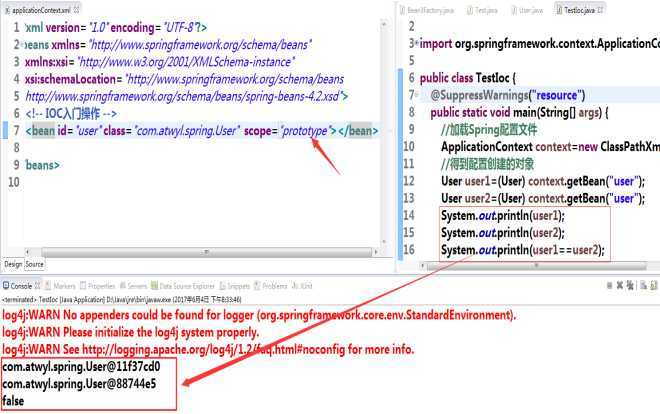Image resolution: width=660 pixels, height=414 pixels.
Task: Click the Remove All Terminated Launches double-X icon
Action: (x=630, y=285)
